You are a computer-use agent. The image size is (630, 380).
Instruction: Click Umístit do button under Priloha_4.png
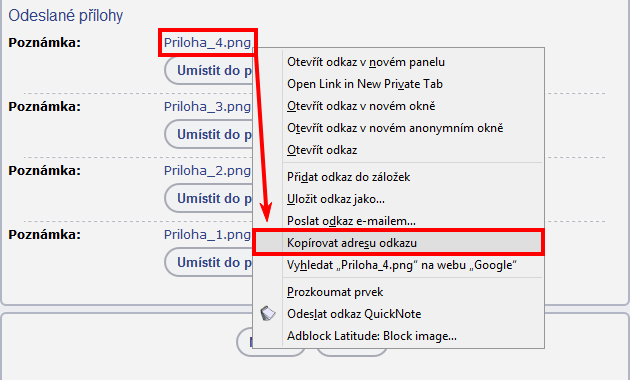209,70
